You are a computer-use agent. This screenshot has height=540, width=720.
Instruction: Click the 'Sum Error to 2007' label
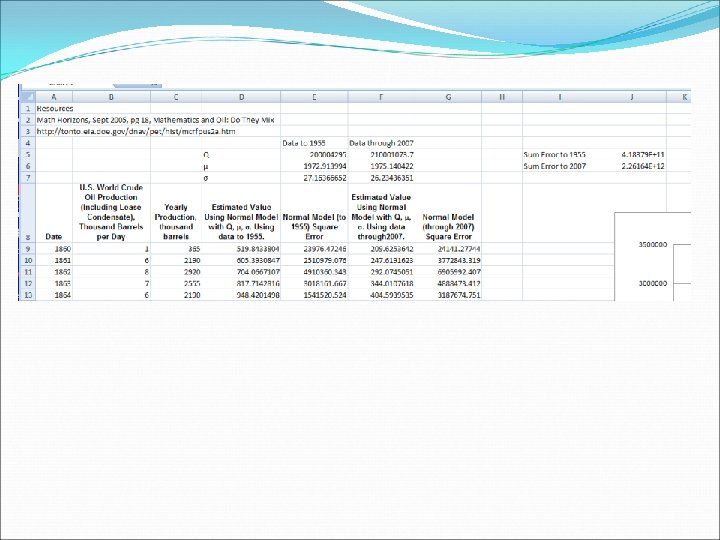pyautogui.click(x=554, y=166)
